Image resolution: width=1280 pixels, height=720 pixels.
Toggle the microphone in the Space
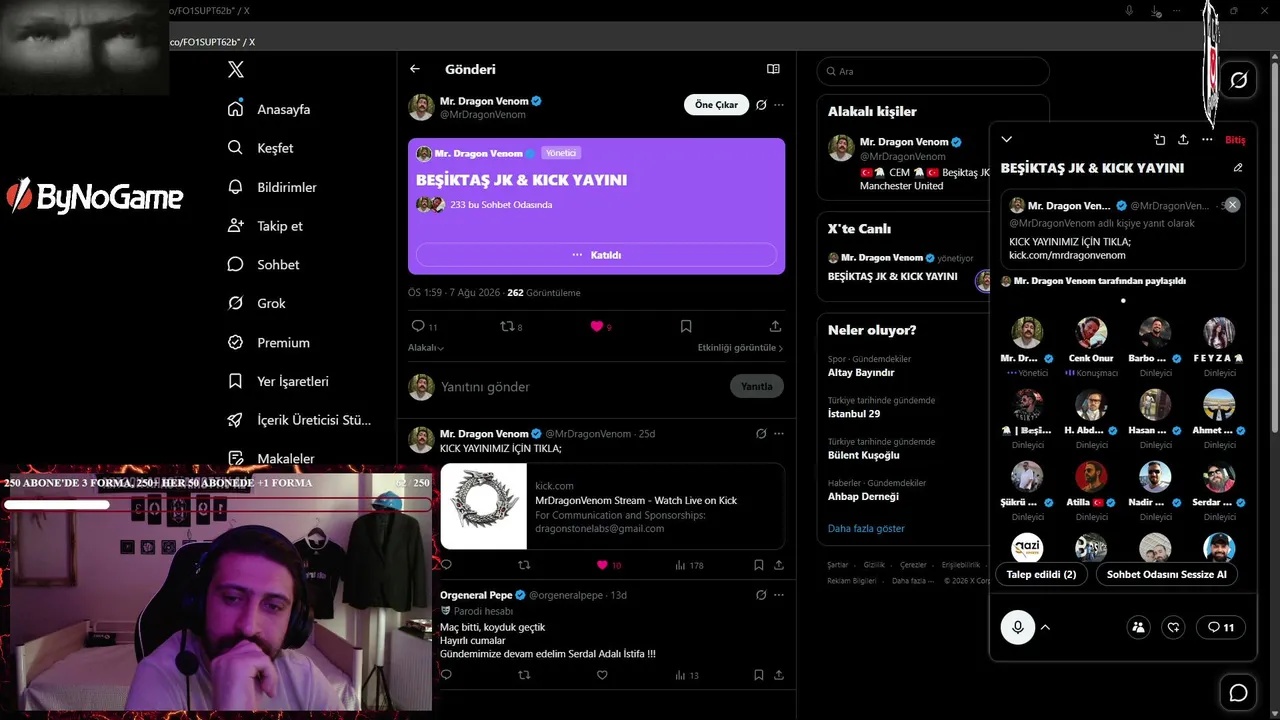tap(1018, 627)
